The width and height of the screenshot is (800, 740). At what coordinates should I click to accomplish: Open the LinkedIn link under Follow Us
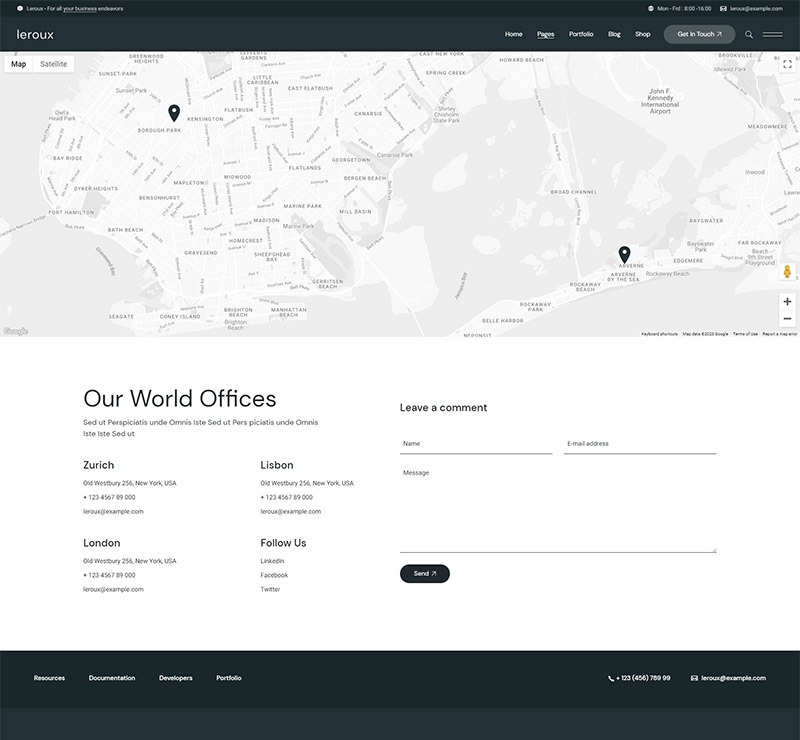click(x=273, y=561)
